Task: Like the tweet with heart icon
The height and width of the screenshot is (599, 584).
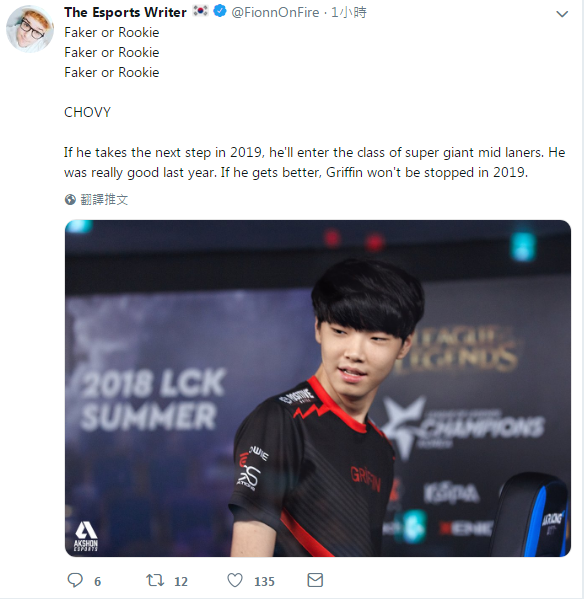Action: [x=235, y=580]
